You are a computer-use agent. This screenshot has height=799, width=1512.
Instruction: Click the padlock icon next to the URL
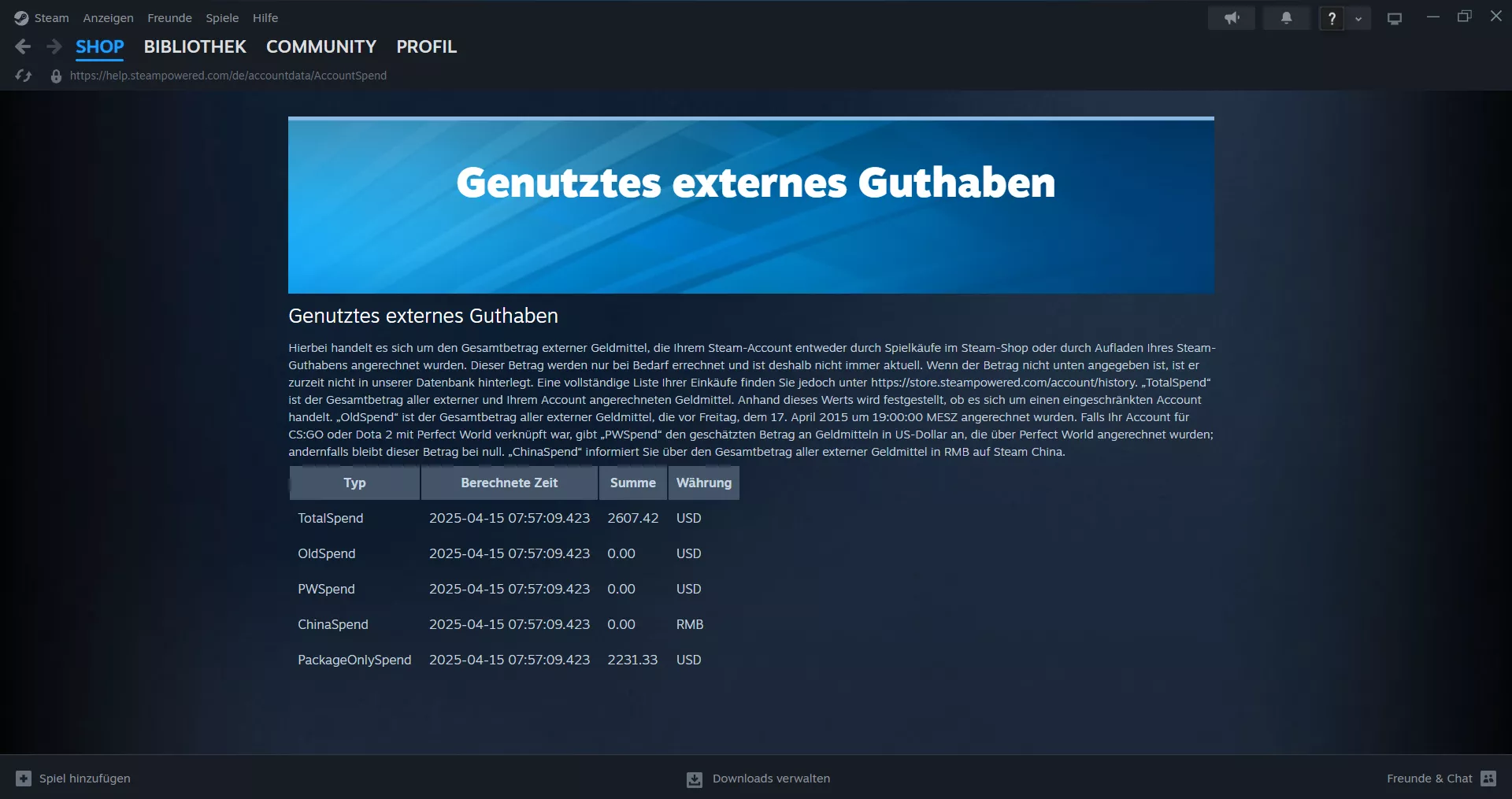[56, 76]
